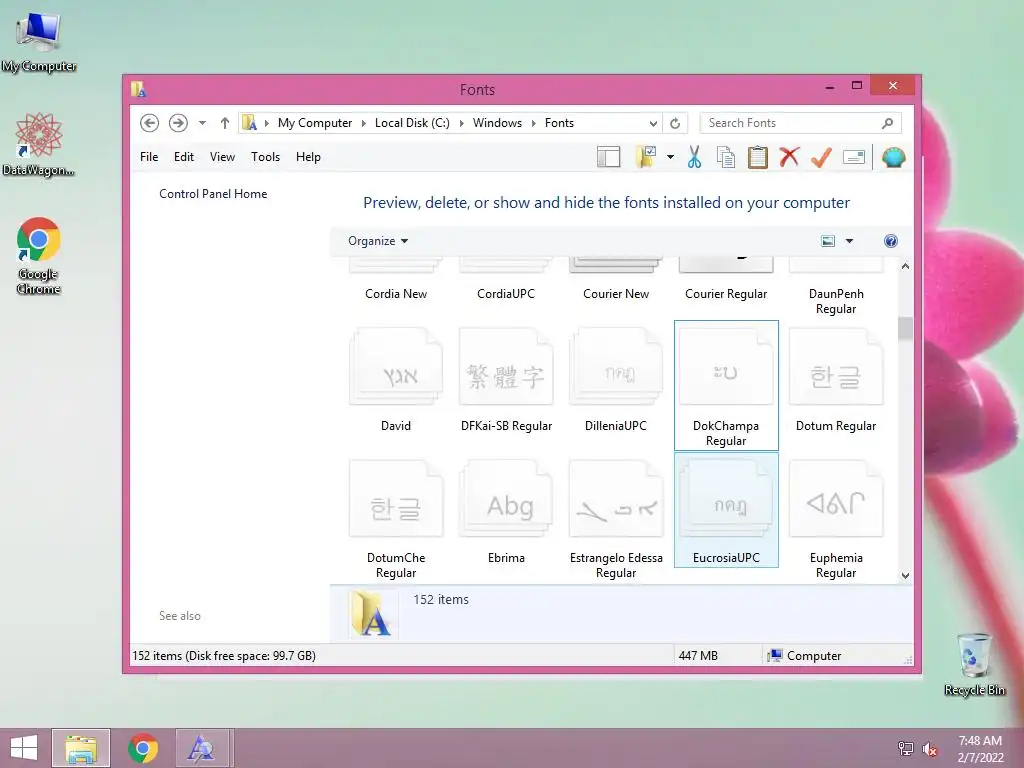This screenshot has width=1024, height=768.
Task: Click Windows in the address path
Action: pos(497,123)
